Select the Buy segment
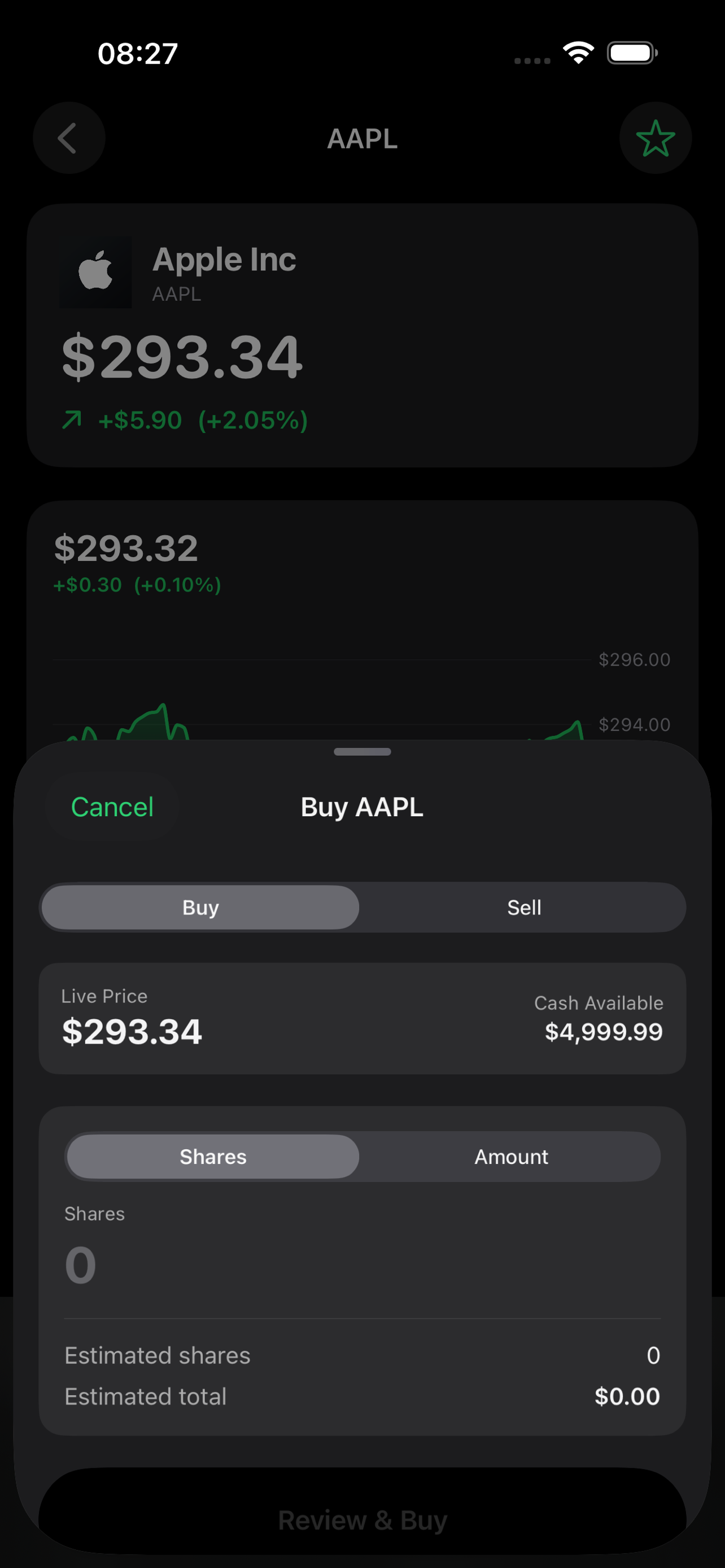The height and width of the screenshot is (1568, 725). [x=200, y=908]
